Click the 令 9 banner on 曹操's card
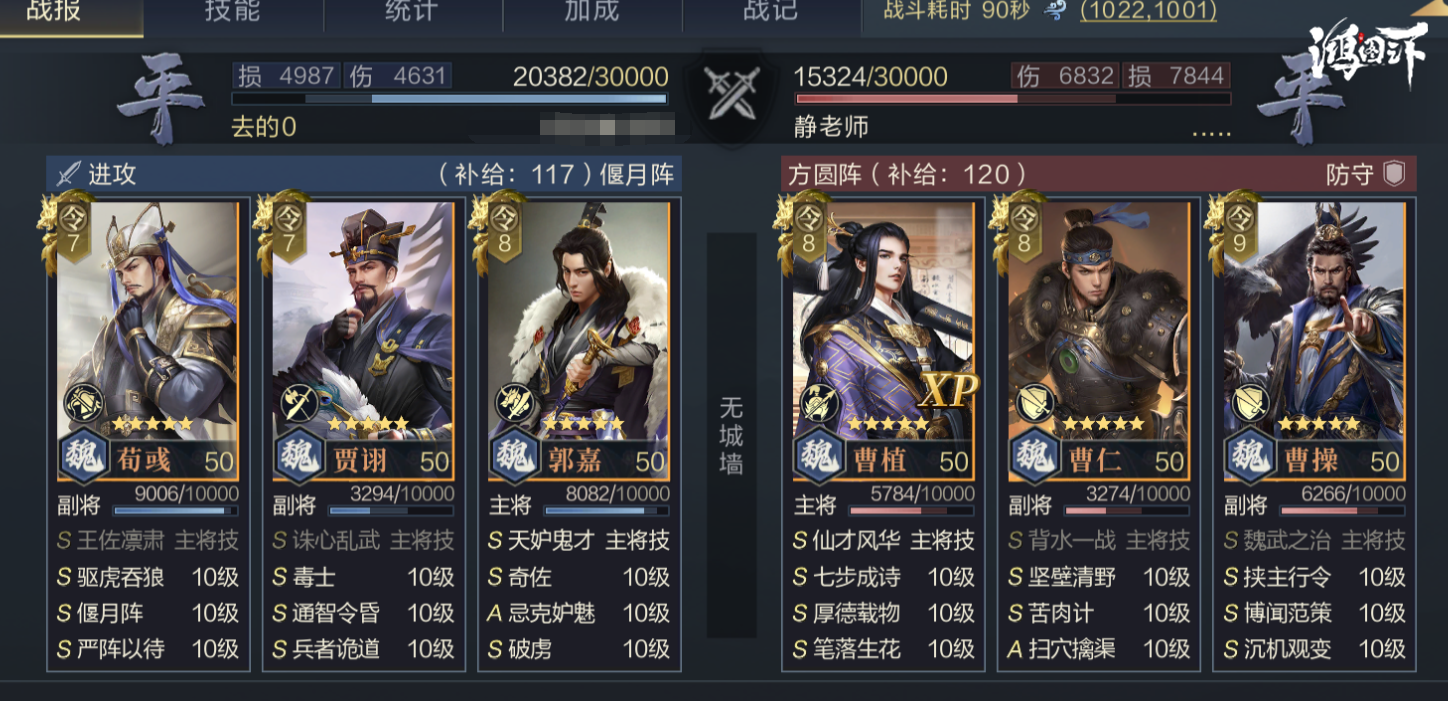This screenshot has height=701, width=1448. click(1238, 230)
